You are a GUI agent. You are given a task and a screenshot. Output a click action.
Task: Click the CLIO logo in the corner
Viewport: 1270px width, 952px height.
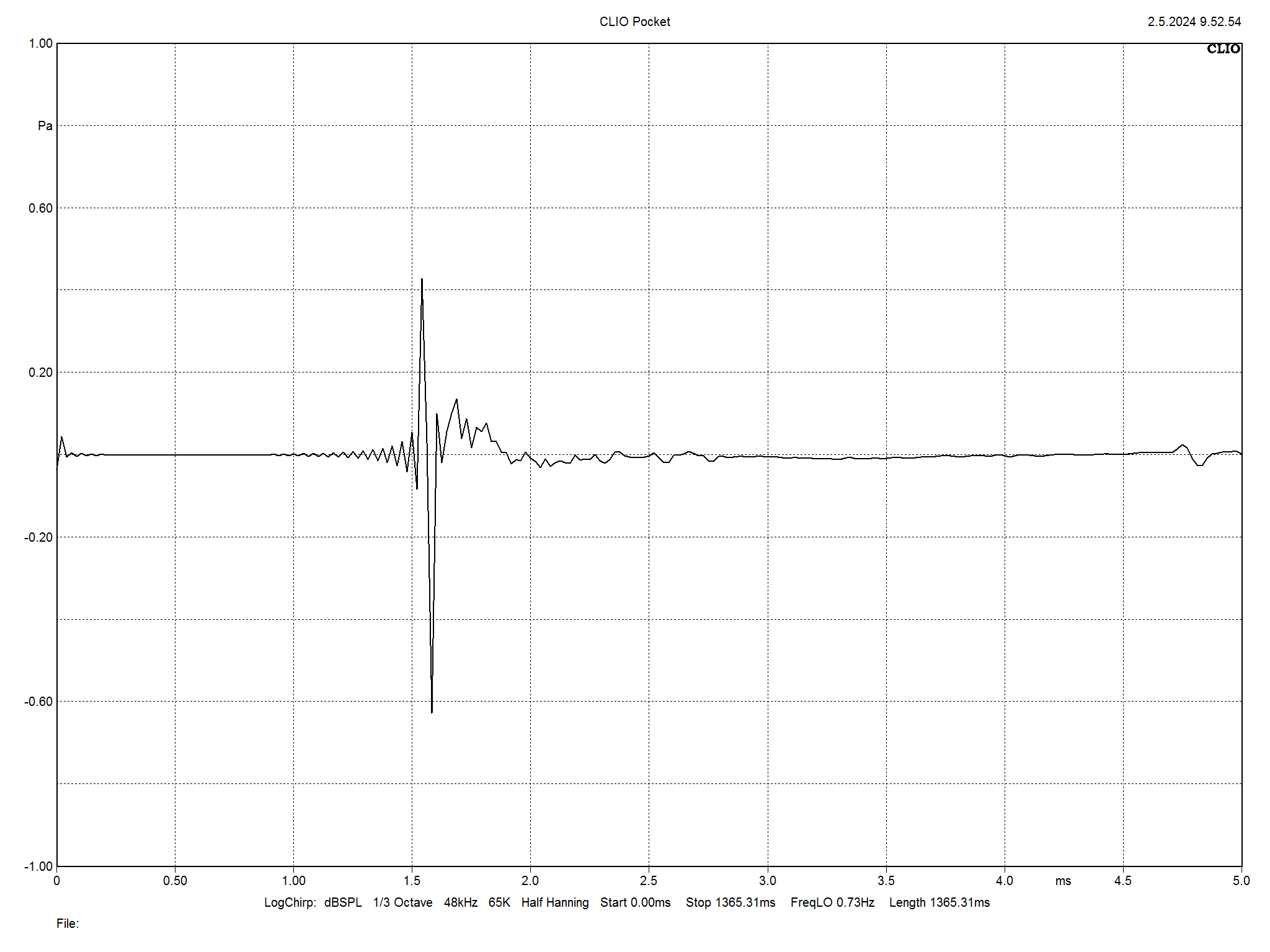point(1223,49)
